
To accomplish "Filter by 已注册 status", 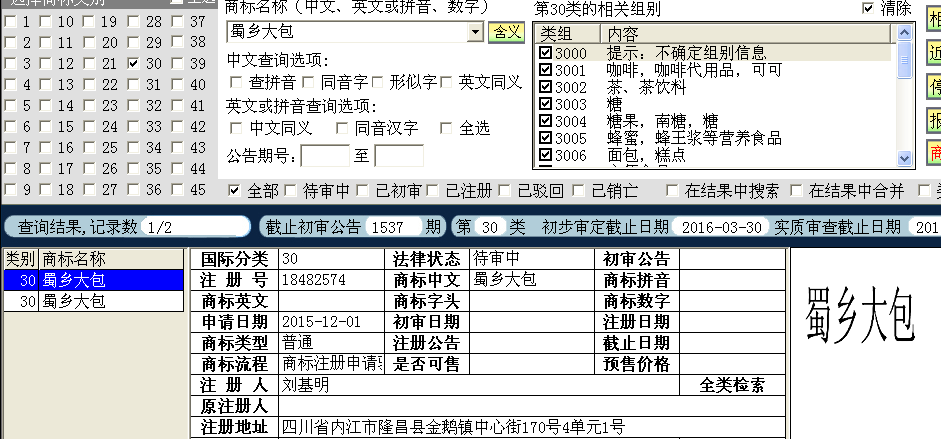I will [x=433, y=191].
